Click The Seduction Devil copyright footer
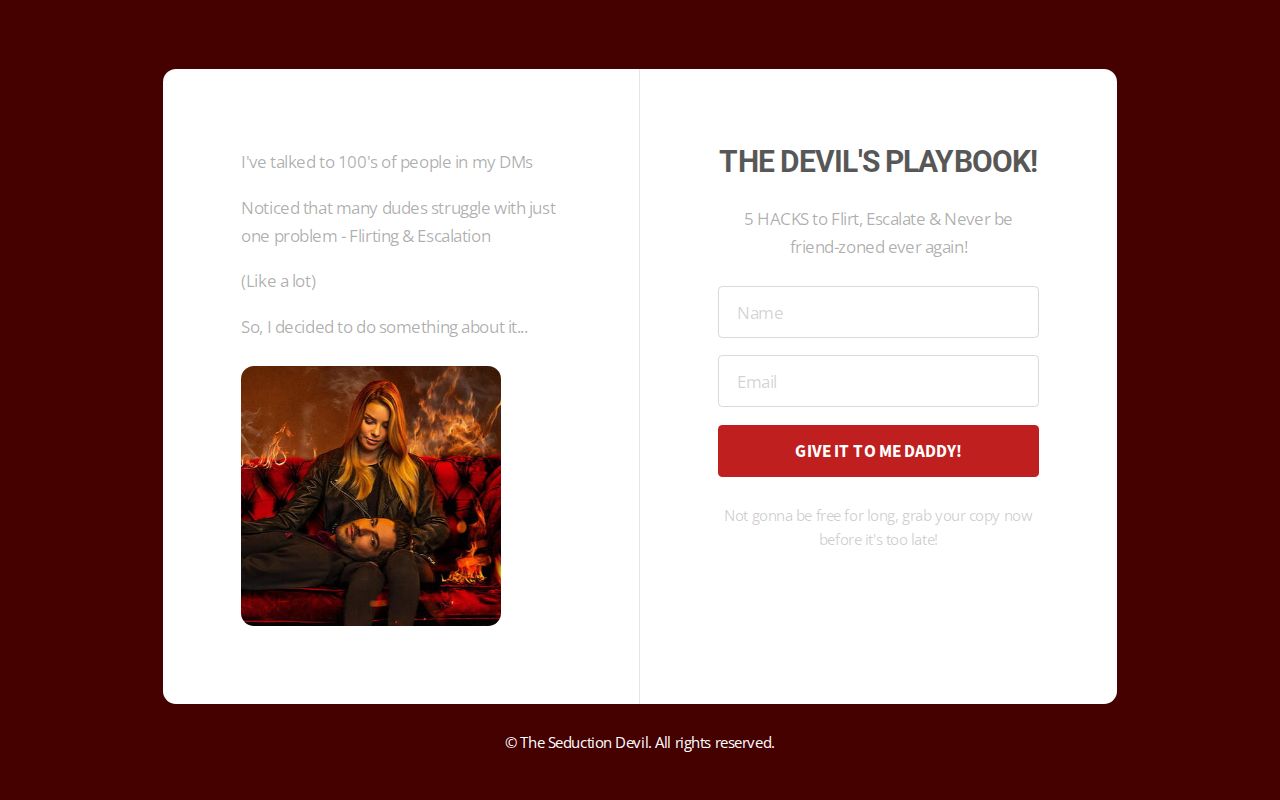1280x800 pixels. [x=640, y=742]
